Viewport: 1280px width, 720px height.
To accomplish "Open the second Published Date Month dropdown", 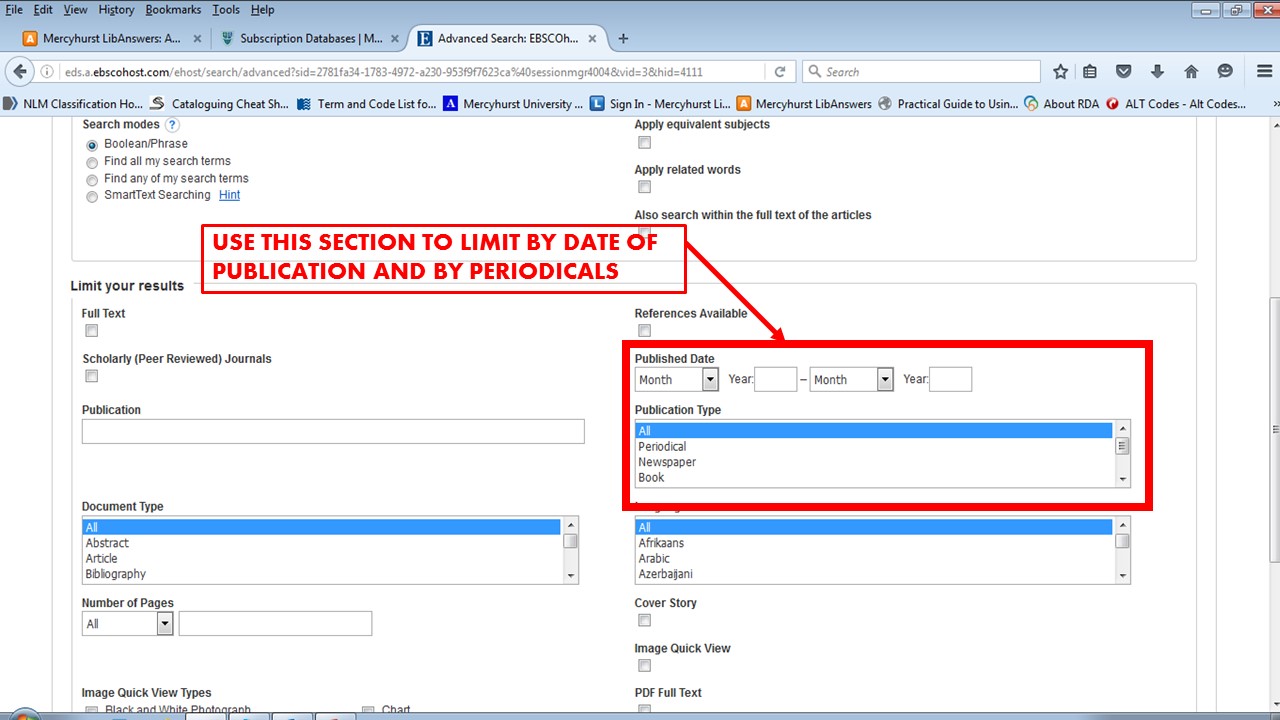I will (852, 380).
